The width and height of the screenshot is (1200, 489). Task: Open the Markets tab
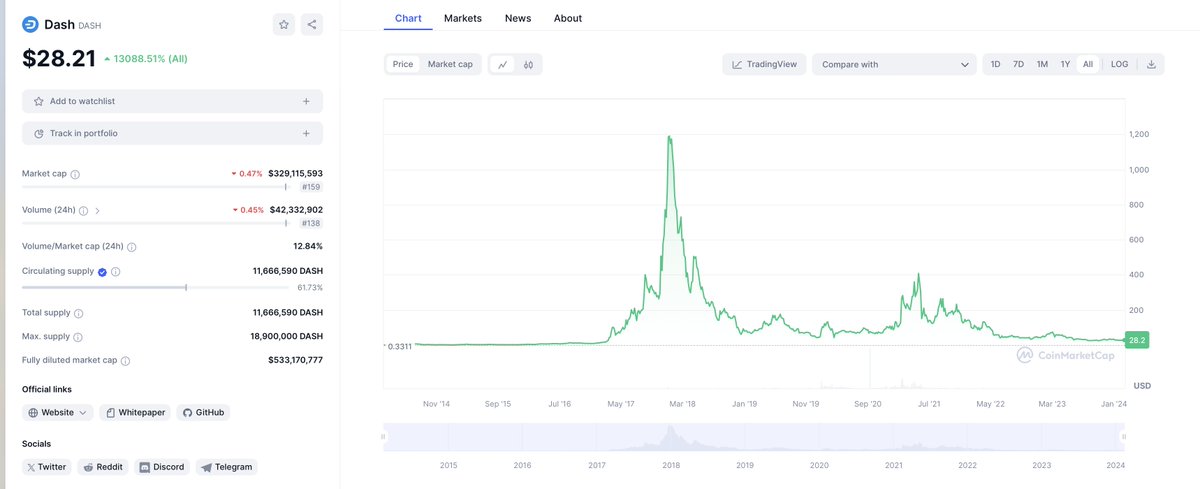[463, 18]
